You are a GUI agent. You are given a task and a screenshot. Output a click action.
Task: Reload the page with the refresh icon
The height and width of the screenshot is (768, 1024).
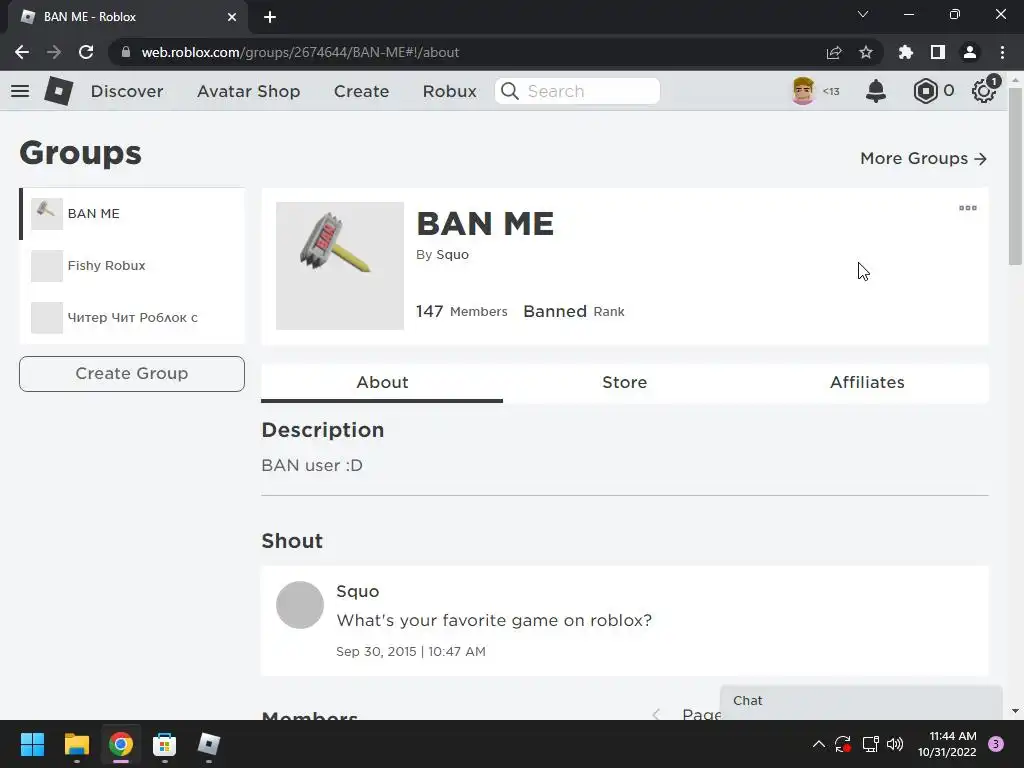(x=86, y=52)
